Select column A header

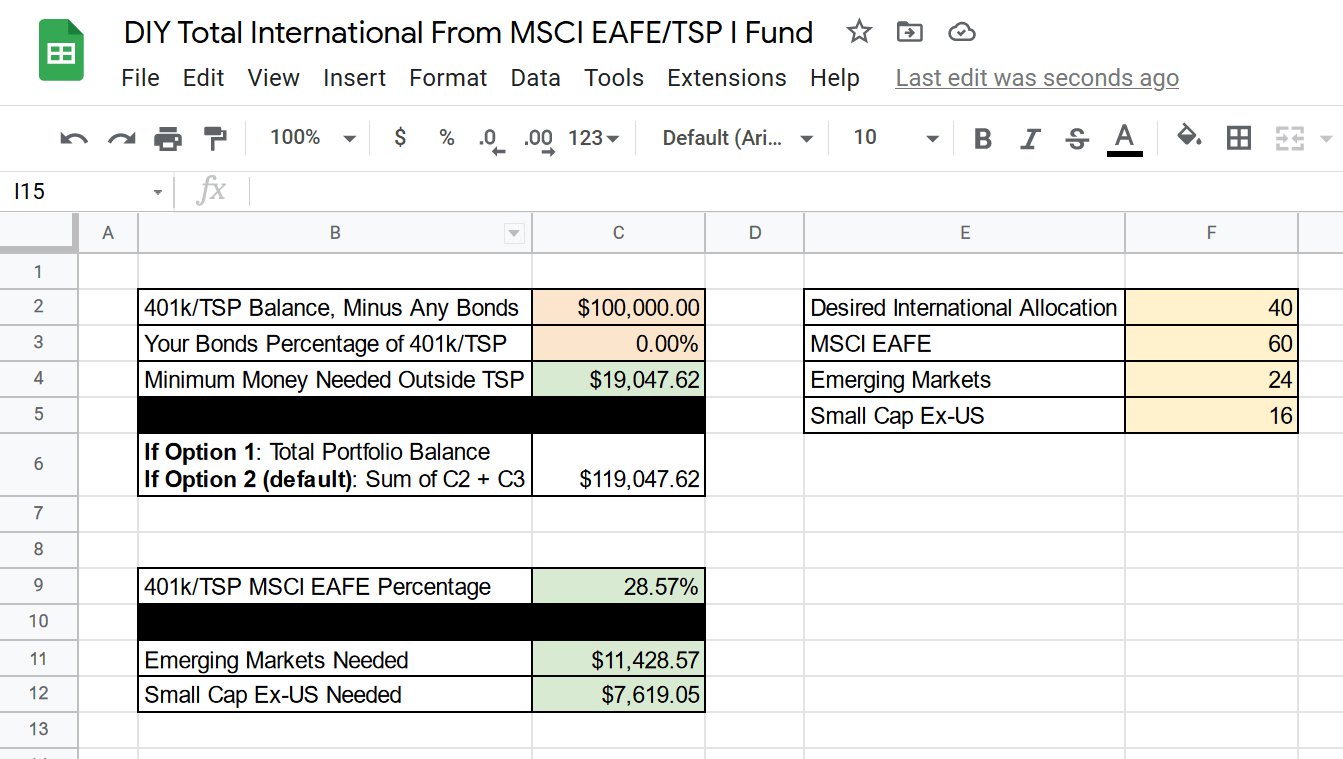(x=108, y=233)
